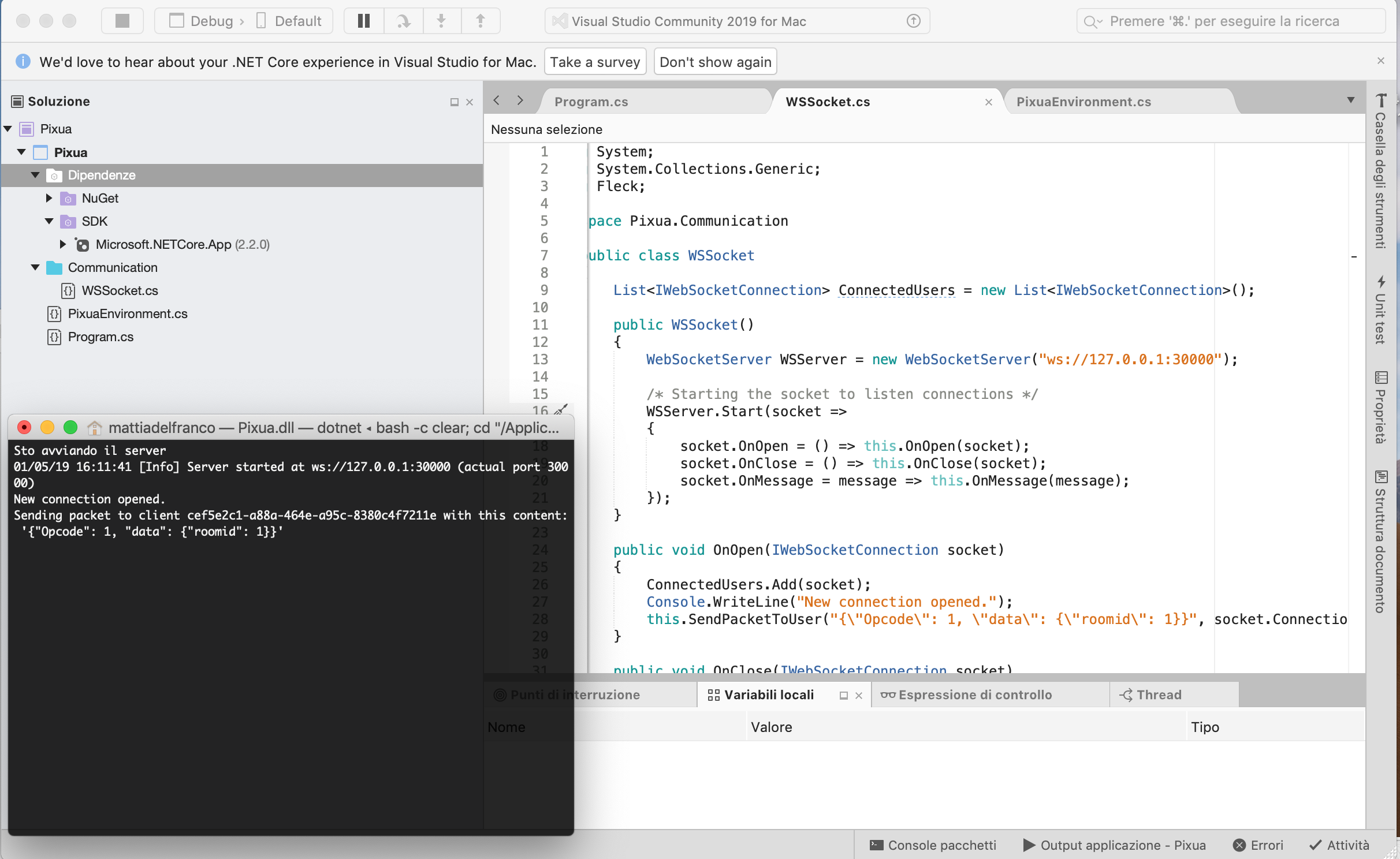This screenshot has width=1400, height=859.
Task: Click the Nessuna selezione breadcrumb
Action: click(x=546, y=129)
